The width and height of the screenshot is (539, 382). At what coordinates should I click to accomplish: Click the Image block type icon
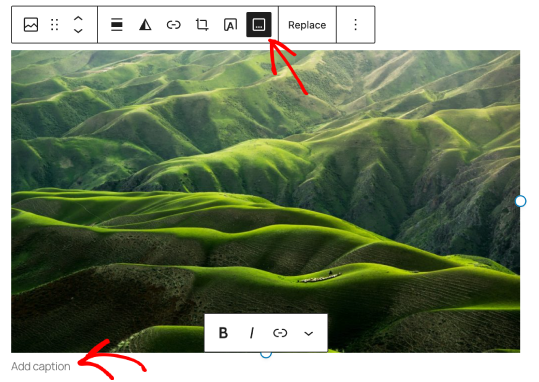[31, 25]
